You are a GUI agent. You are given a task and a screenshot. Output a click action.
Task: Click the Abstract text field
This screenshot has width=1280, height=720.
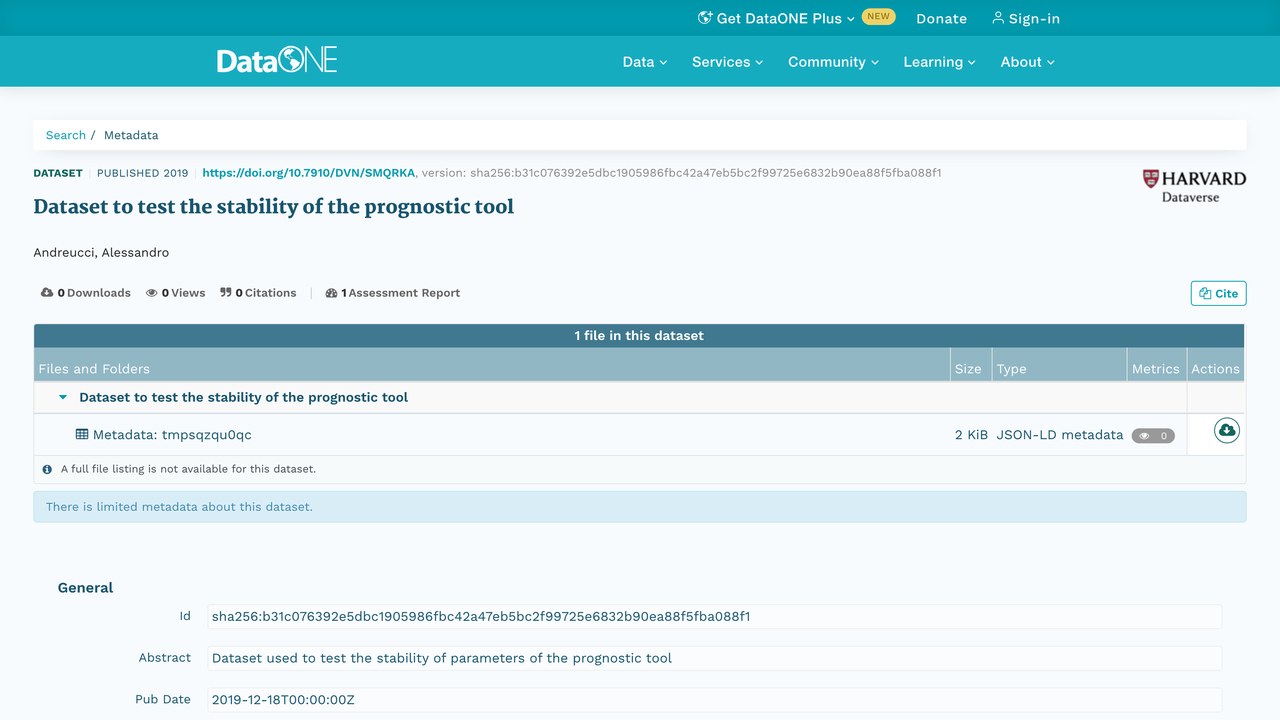[714, 658]
